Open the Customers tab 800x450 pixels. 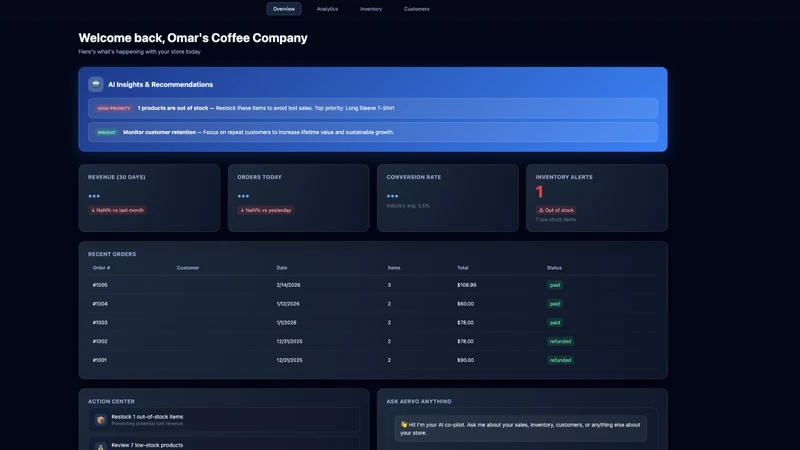coord(416,9)
